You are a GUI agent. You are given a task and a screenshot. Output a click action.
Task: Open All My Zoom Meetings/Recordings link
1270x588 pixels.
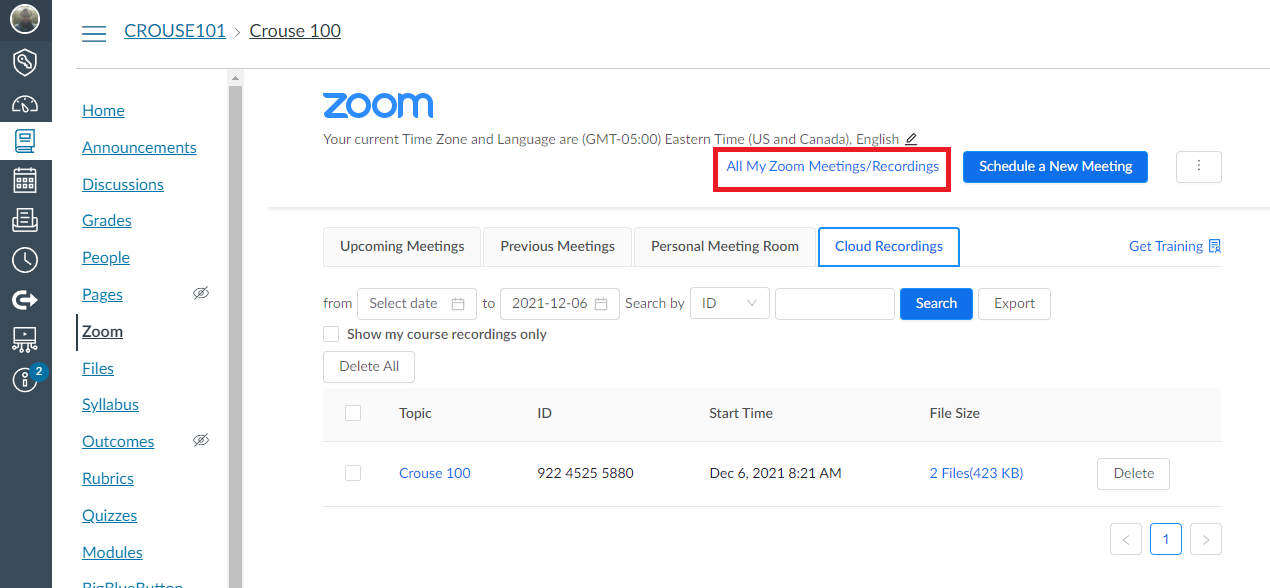coord(832,166)
